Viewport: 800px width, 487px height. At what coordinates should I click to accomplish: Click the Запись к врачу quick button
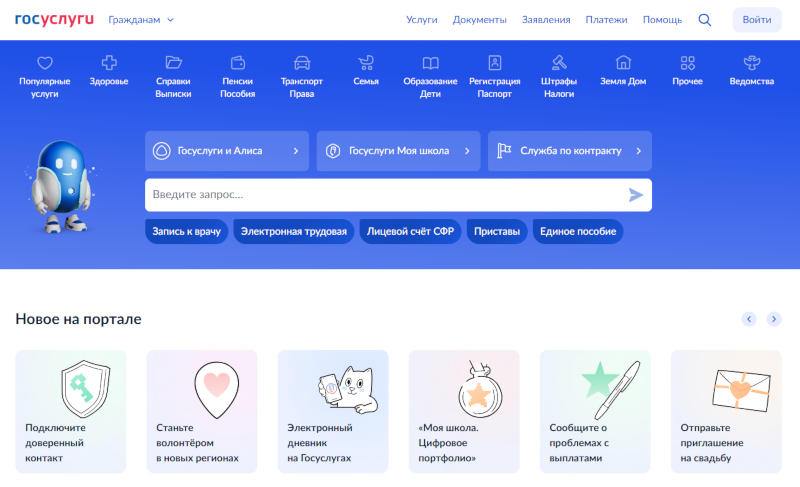[186, 232]
